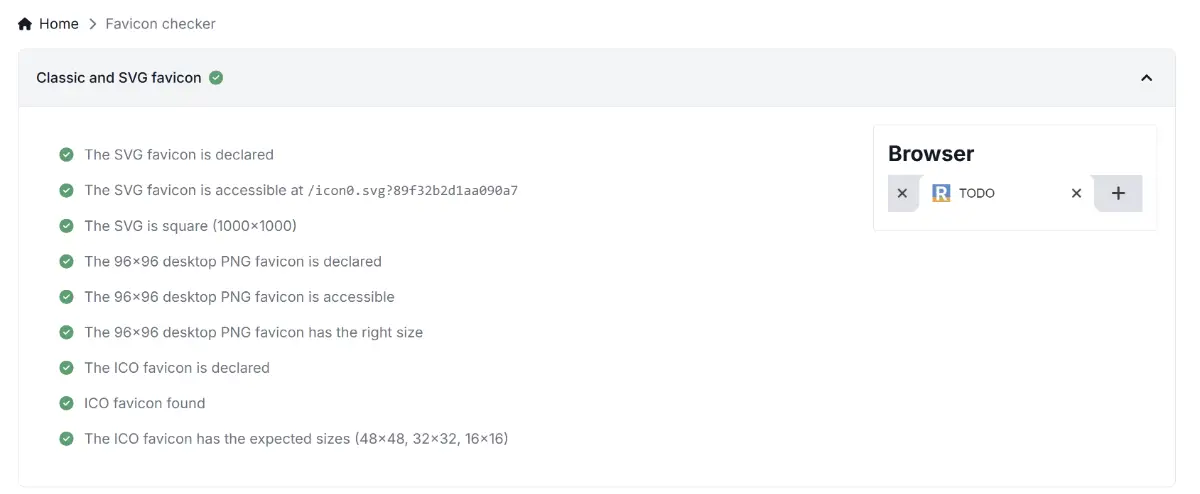Click the Home house icon in breadcrumb
Screen dimensions: 1200x494
pyautogui.click(x=25, y=24)
